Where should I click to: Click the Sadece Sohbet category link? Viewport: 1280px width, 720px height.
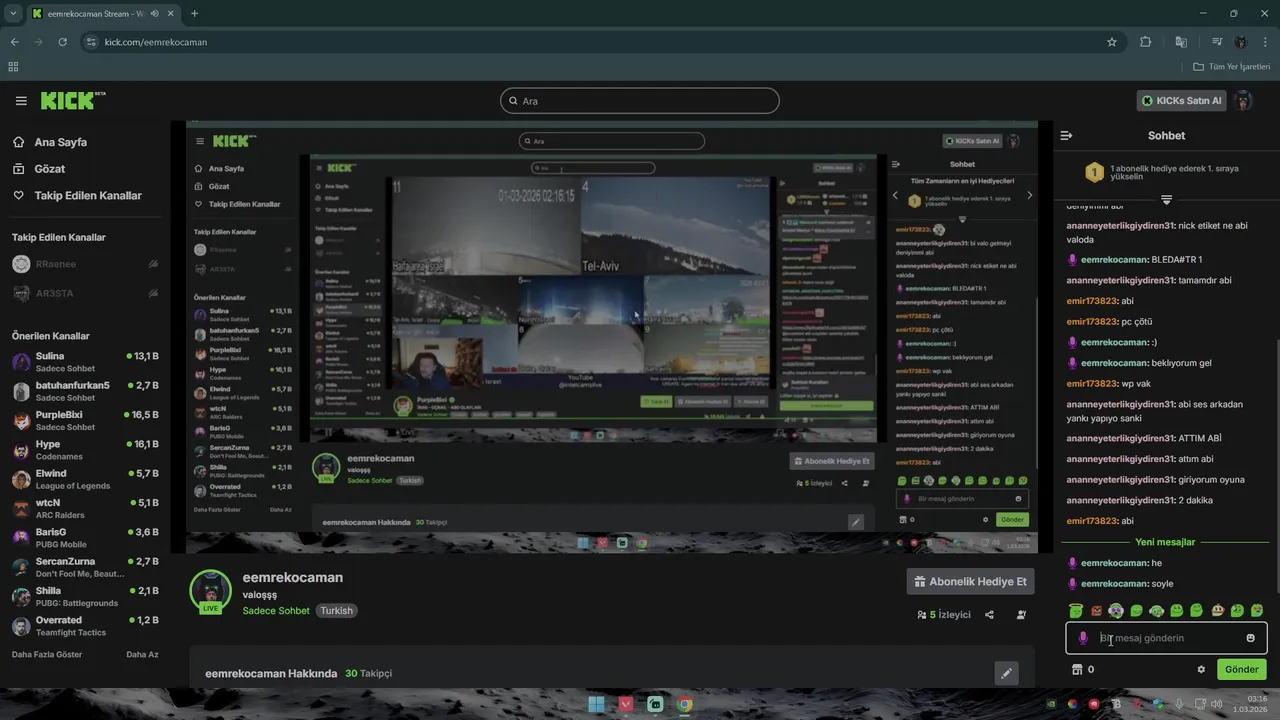[x=276, y=611]
